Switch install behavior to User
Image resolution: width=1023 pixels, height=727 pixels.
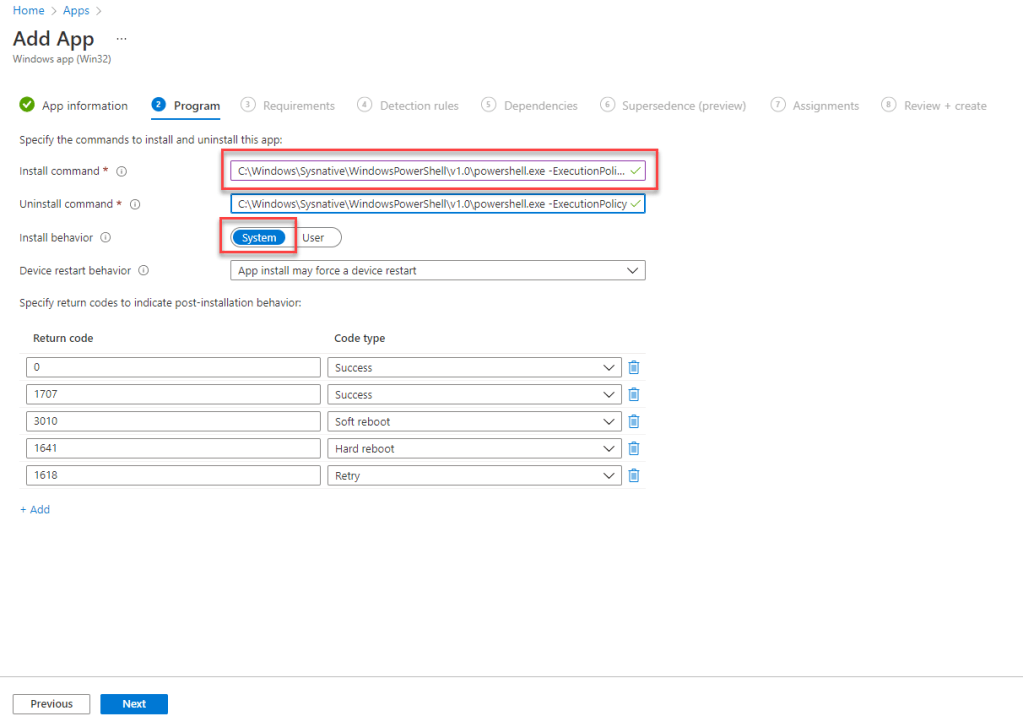(x=313, y=238)
